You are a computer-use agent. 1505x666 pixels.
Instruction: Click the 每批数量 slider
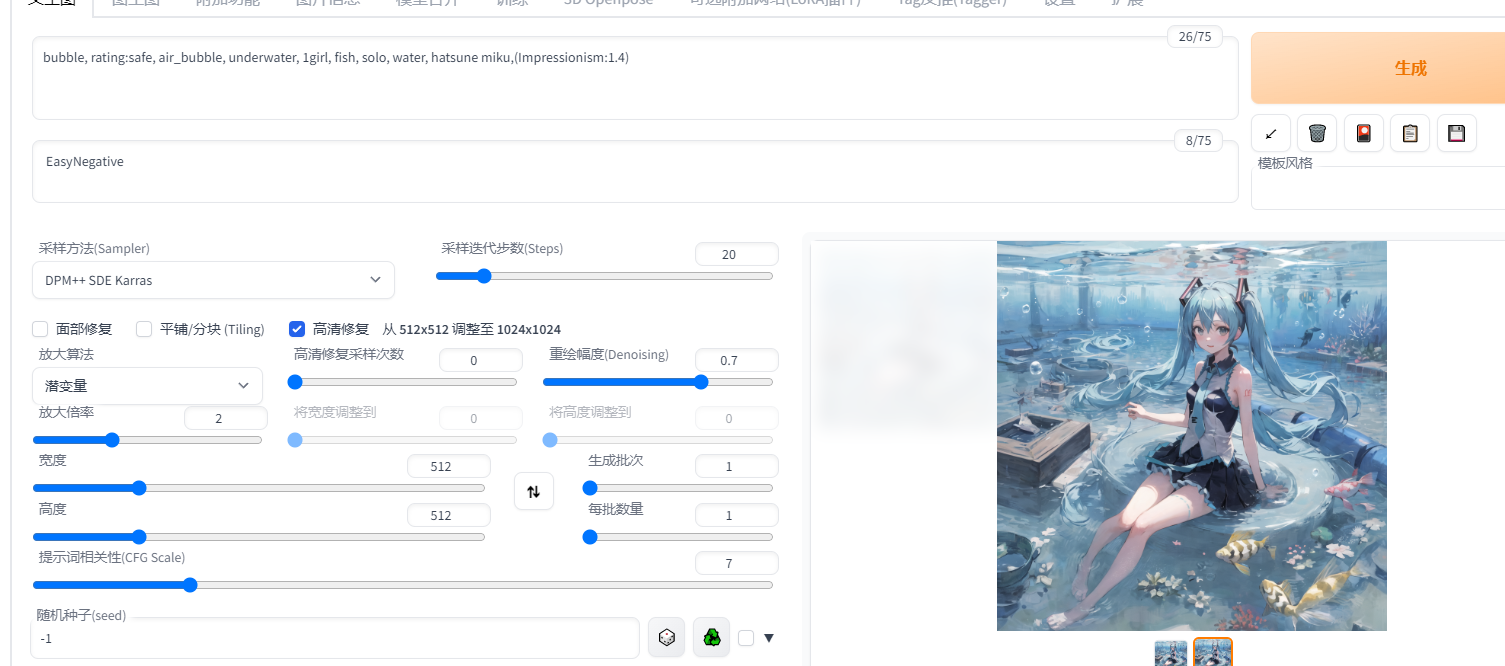[678, 537]
